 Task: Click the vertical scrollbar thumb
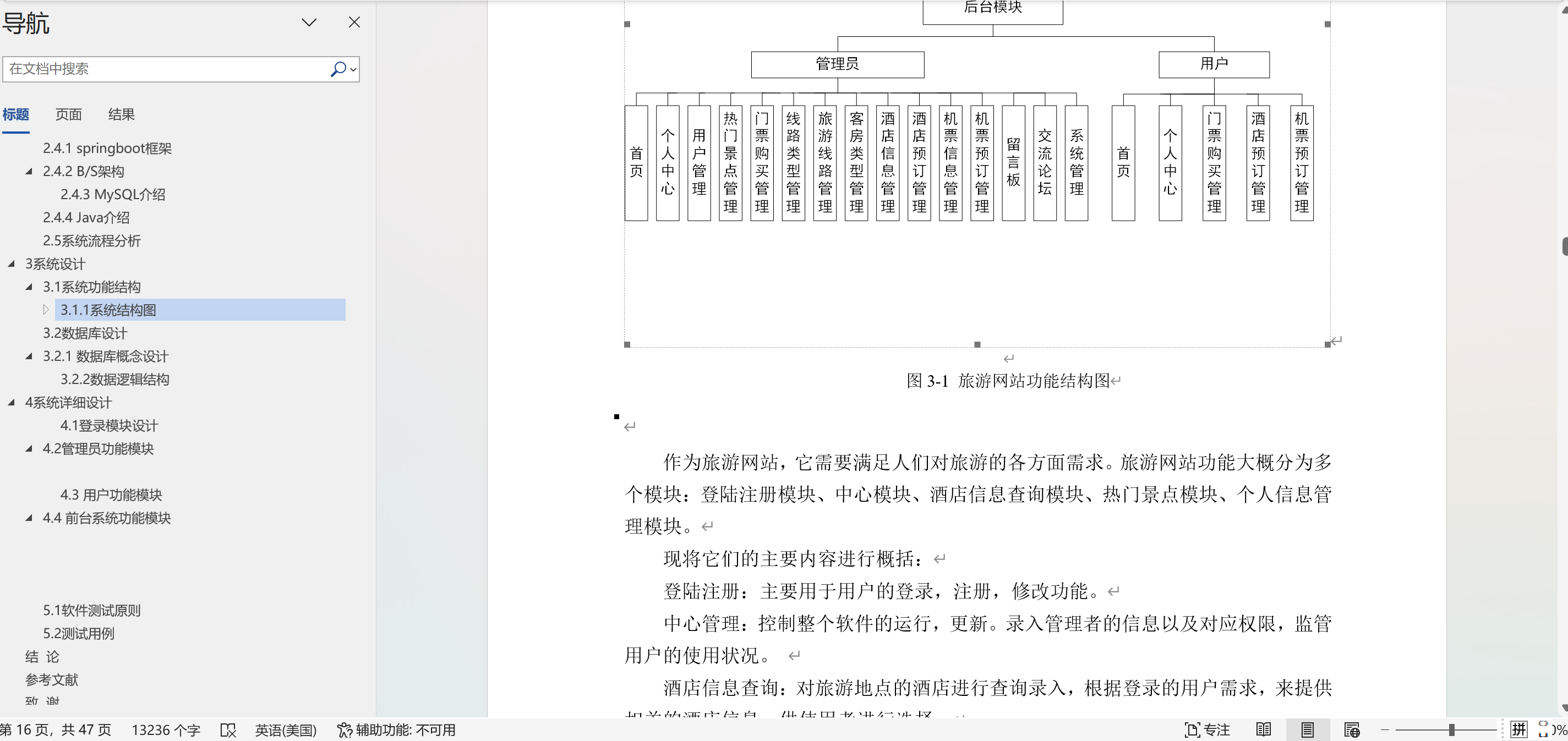click(x=1564, y=246)
